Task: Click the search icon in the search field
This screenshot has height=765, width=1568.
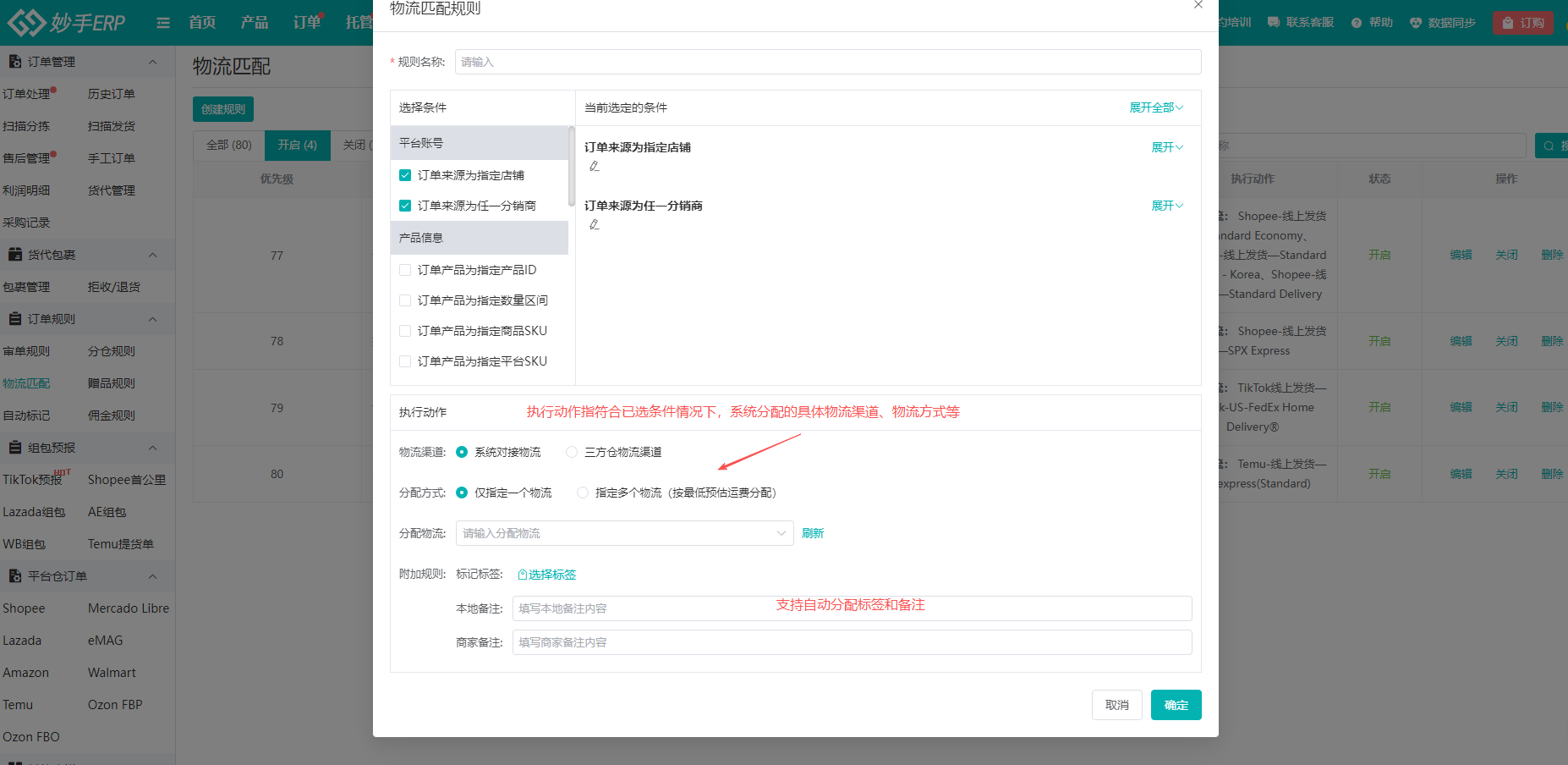Action: click(x=1549, y=145)
